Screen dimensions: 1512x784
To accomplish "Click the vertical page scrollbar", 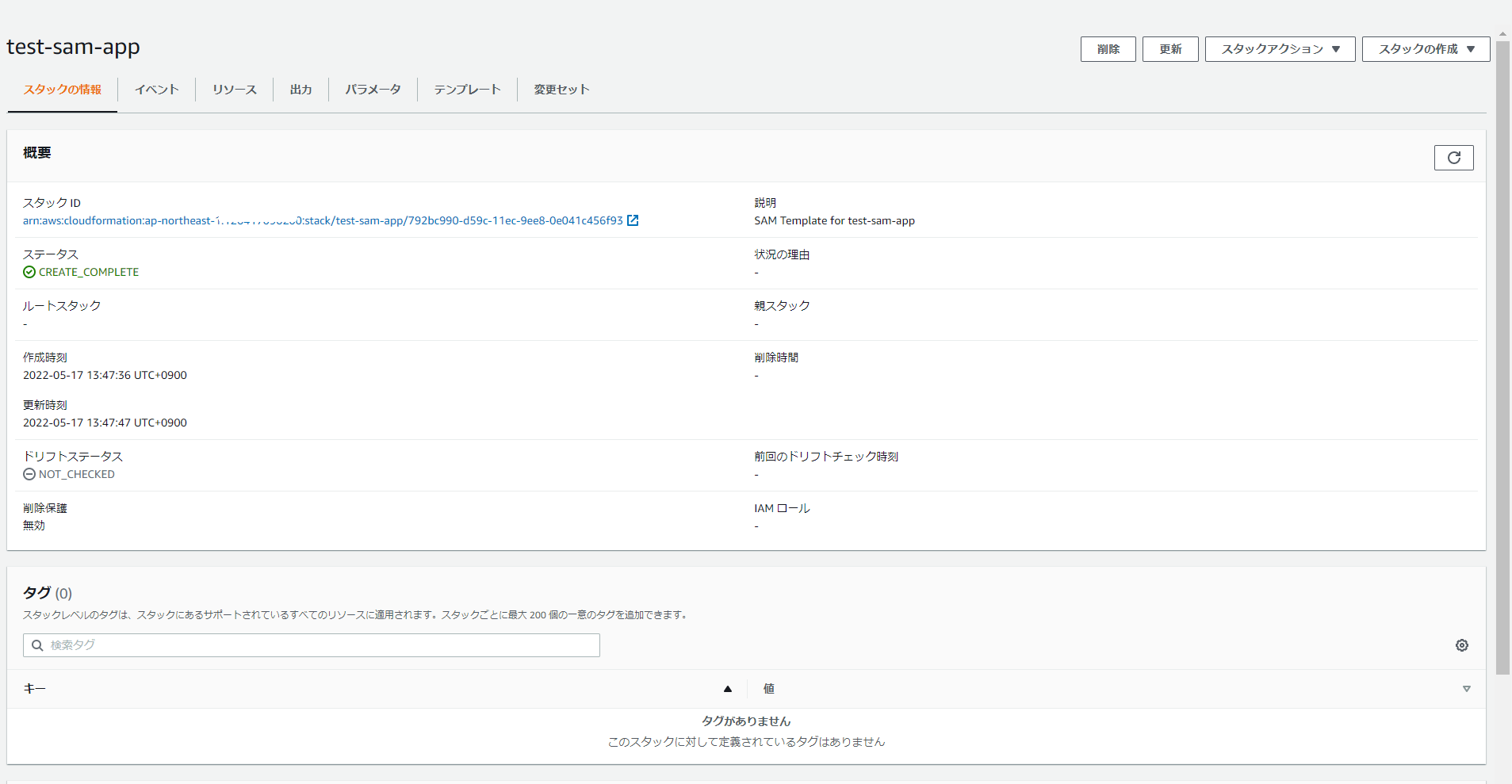I will [x=1502, y=357].
